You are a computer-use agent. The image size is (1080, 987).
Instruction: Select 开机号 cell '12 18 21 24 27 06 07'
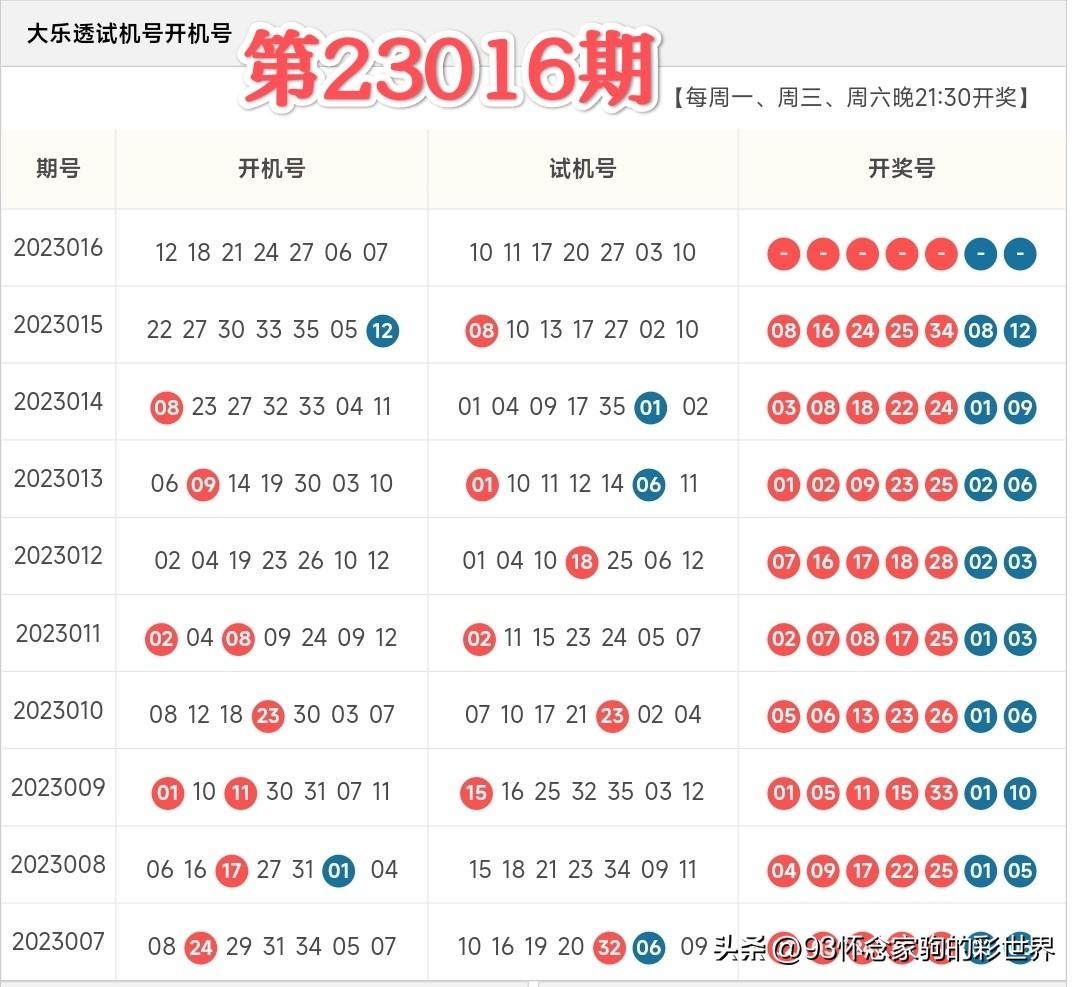pyautogui.click(x=271, y=253)
